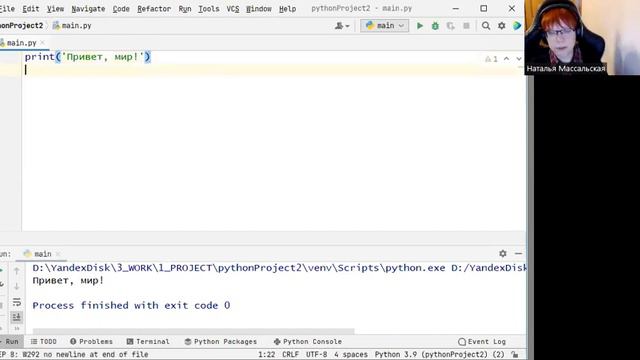Open the Event Log
The width and height of the screenshot is (640, 360).
pyautogui.click(x=482, y=342)
